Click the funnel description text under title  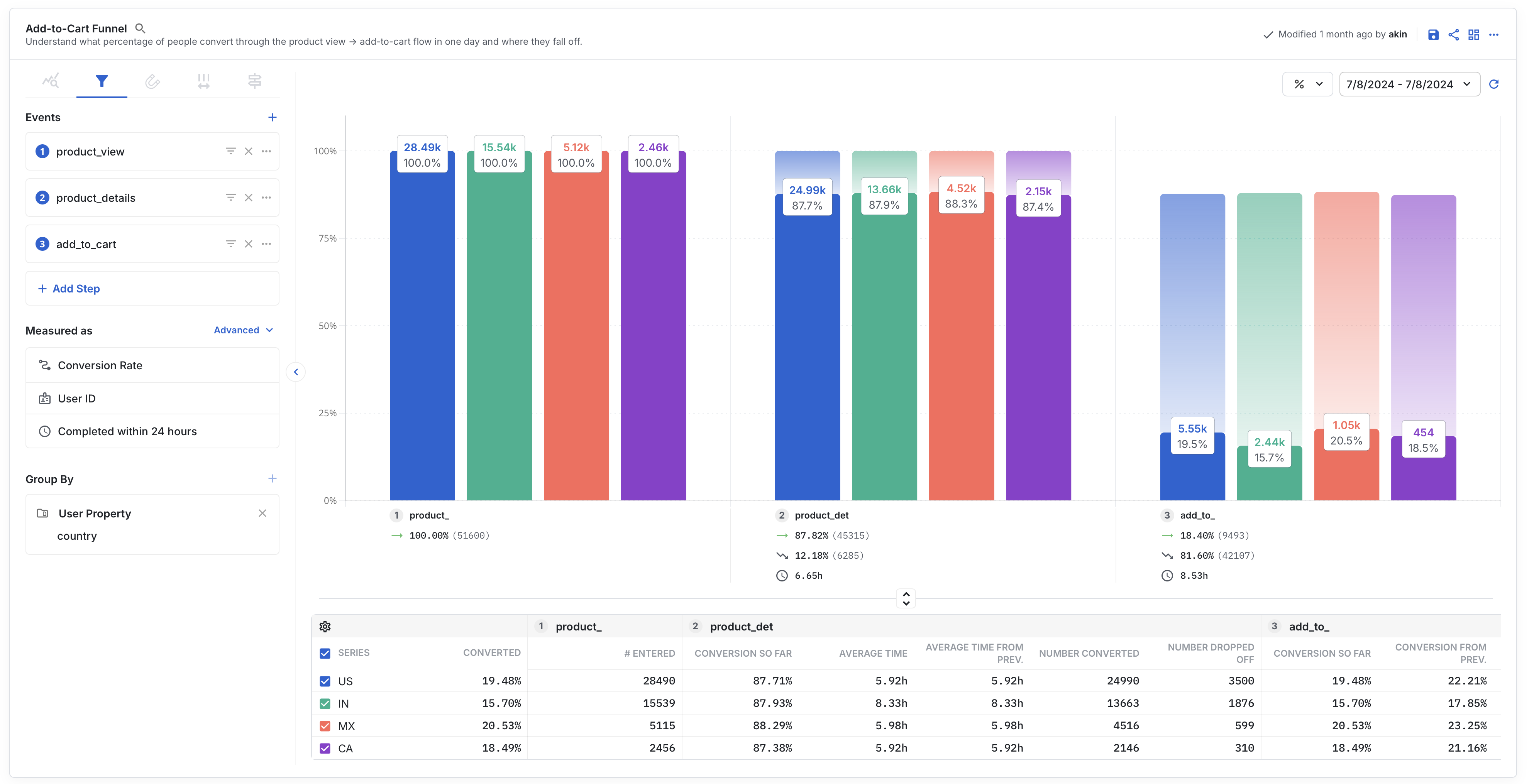tap(304, 42)
